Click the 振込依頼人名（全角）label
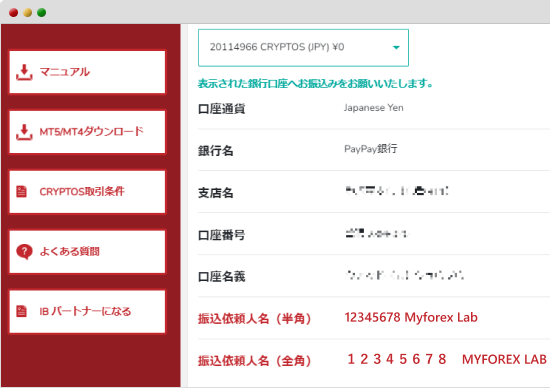 pos(255,361)
